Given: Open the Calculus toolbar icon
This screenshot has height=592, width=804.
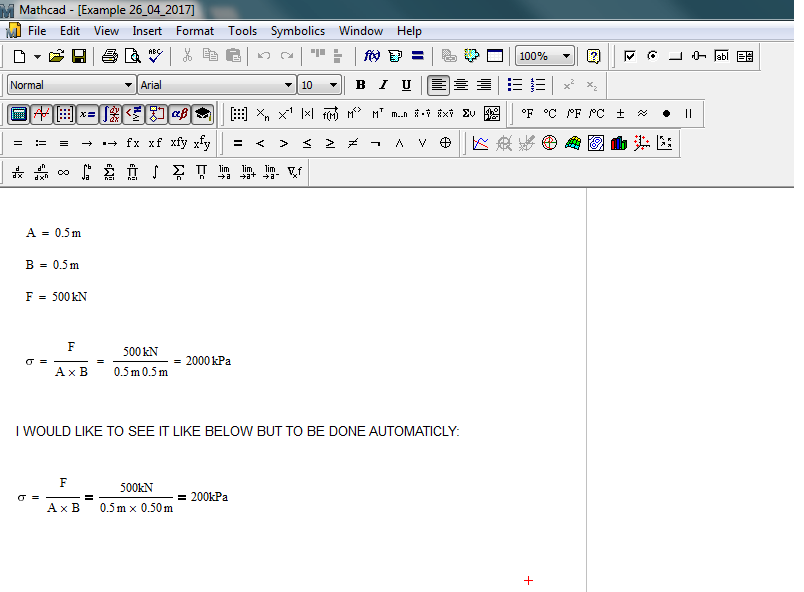Looking at the screenshot, I should click(111, 114).
